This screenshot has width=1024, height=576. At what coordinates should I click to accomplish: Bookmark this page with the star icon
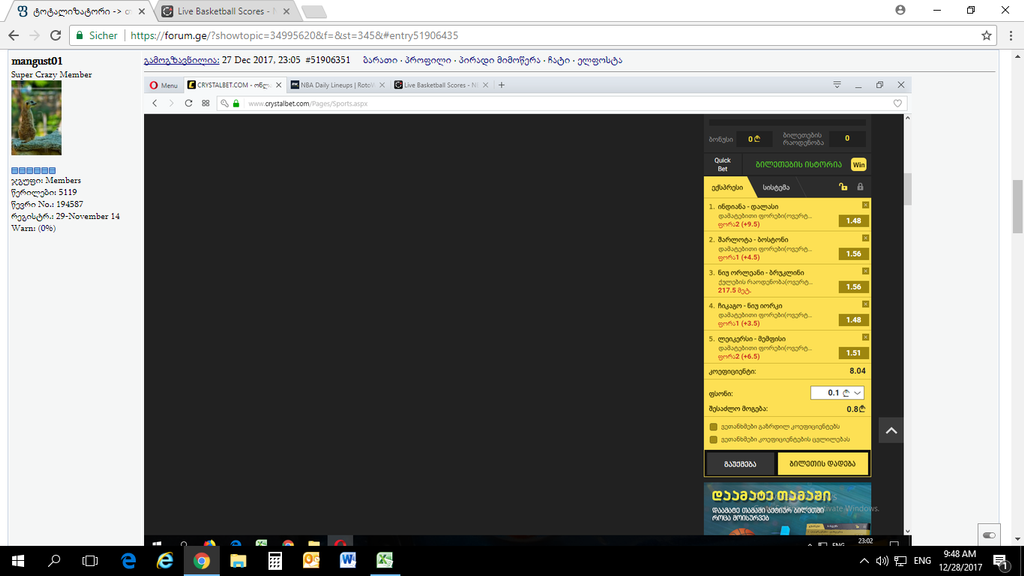tap(986, 36)
